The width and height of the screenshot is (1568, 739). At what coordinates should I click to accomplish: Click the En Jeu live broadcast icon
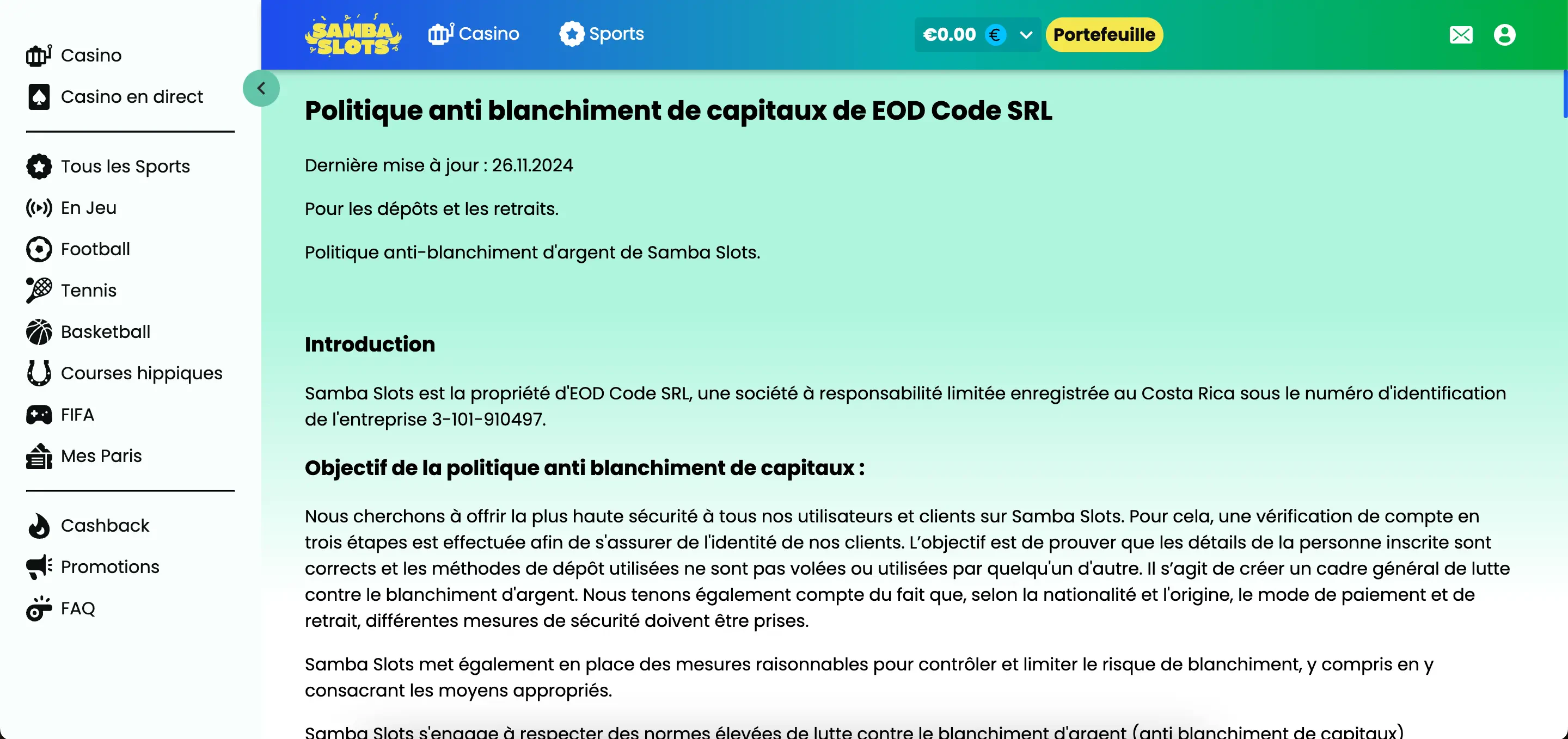point(39,208)
